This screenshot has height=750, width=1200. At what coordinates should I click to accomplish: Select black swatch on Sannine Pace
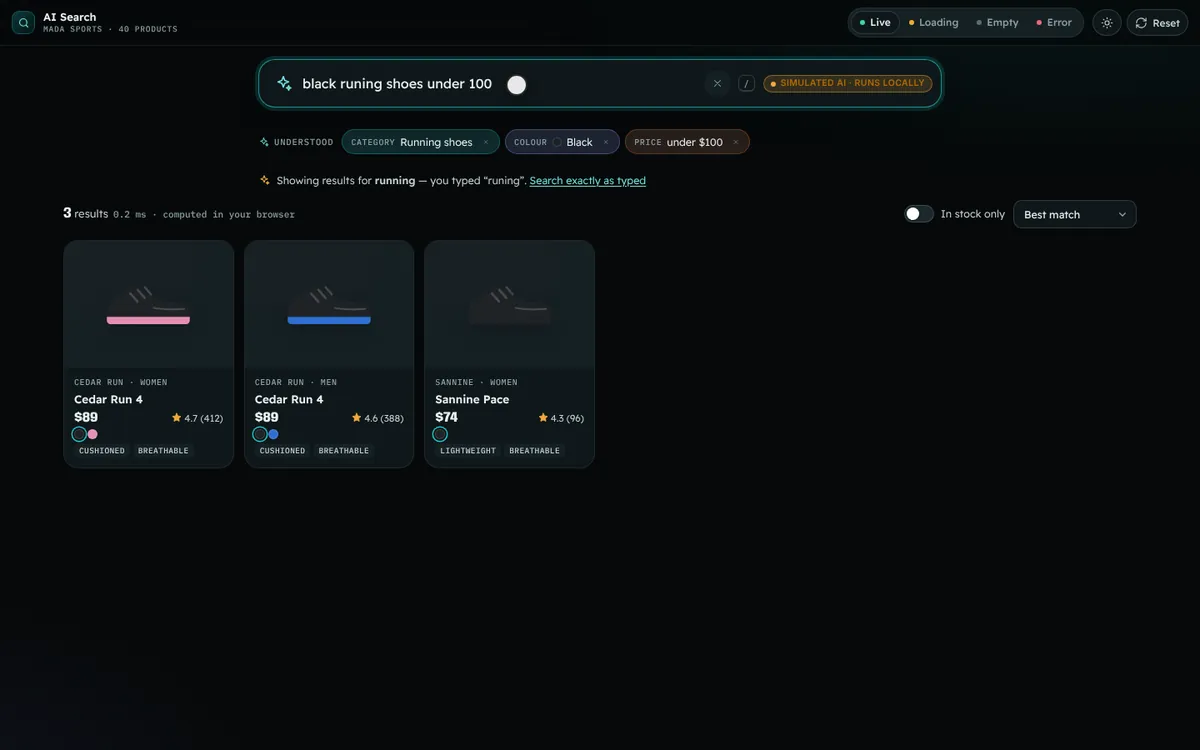[440, 434]
